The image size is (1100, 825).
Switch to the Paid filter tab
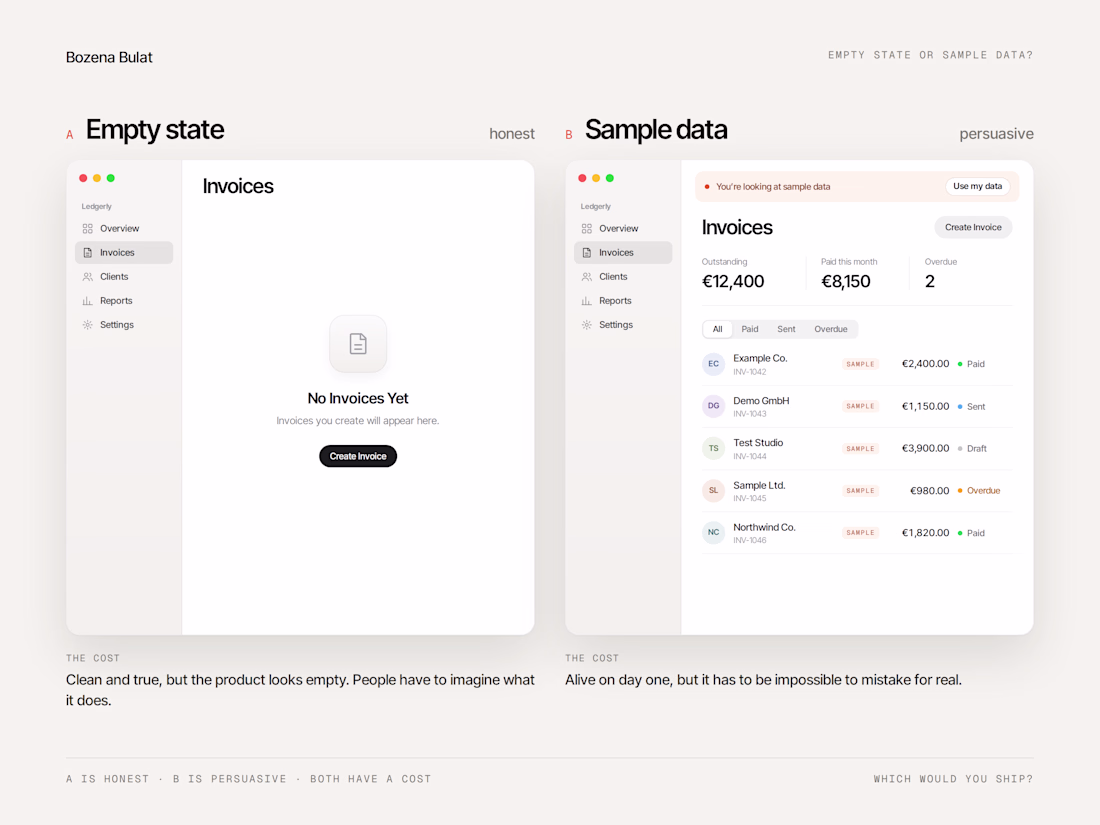pyautogui.click(x=750, y=329)
